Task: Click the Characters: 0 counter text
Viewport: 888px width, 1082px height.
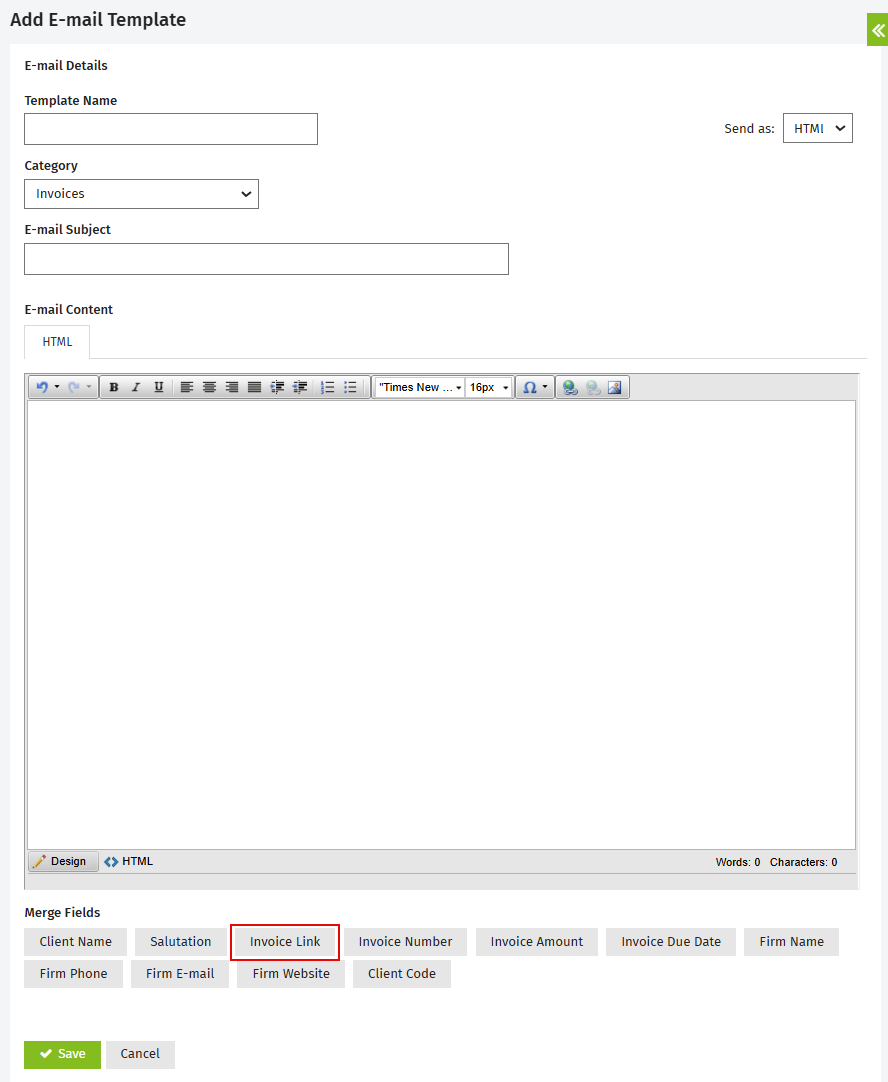Action: tap(803, 862)
